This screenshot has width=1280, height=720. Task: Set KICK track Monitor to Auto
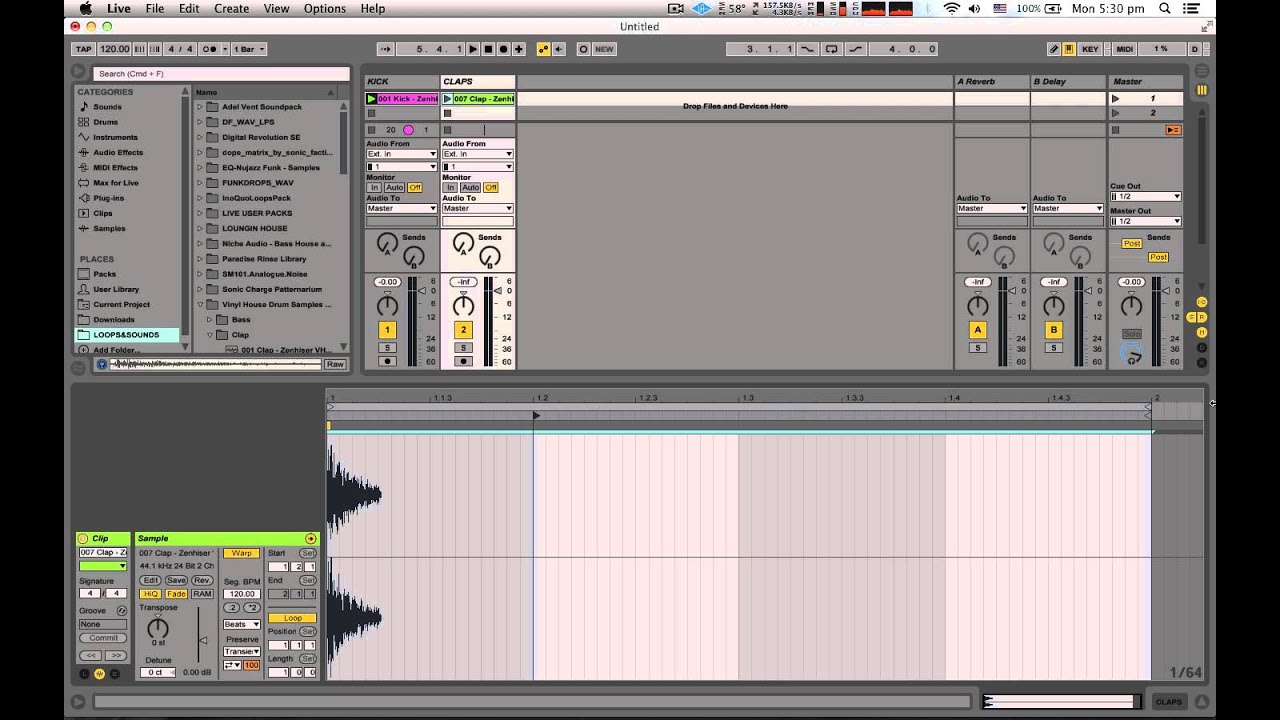(394, 187)
